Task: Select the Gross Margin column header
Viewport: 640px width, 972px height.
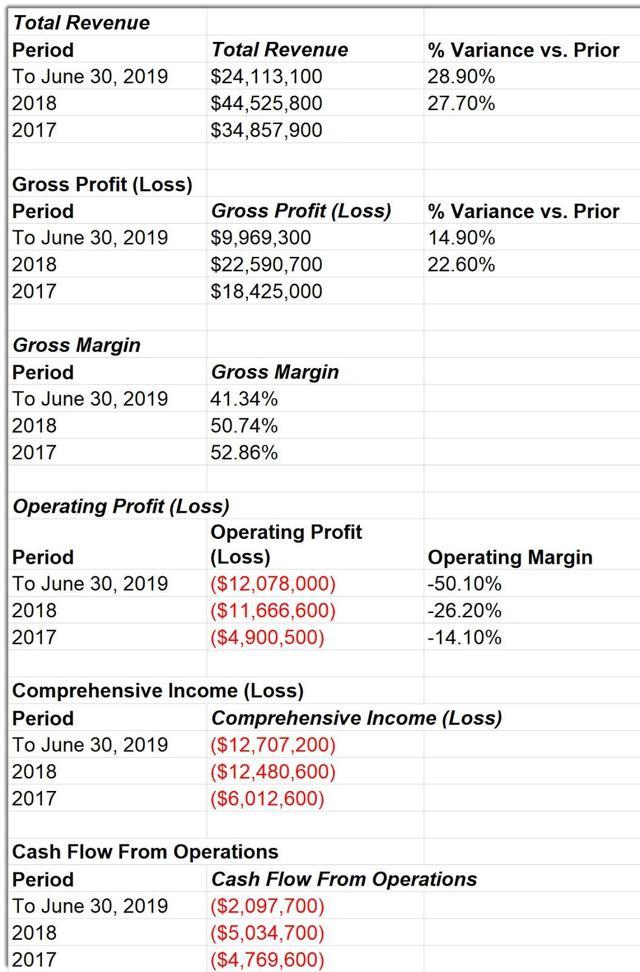Action: point(275,372)
